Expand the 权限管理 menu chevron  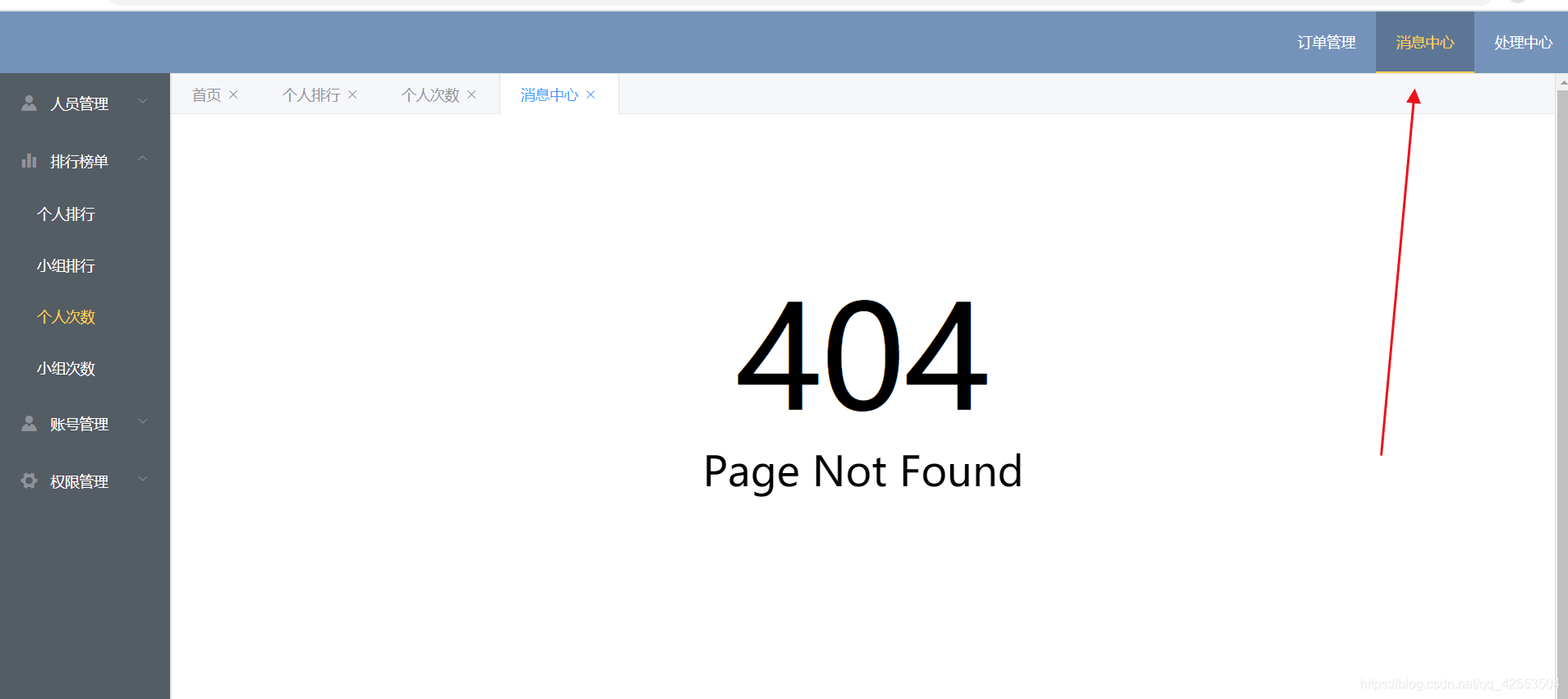click(x=143, y=480)
